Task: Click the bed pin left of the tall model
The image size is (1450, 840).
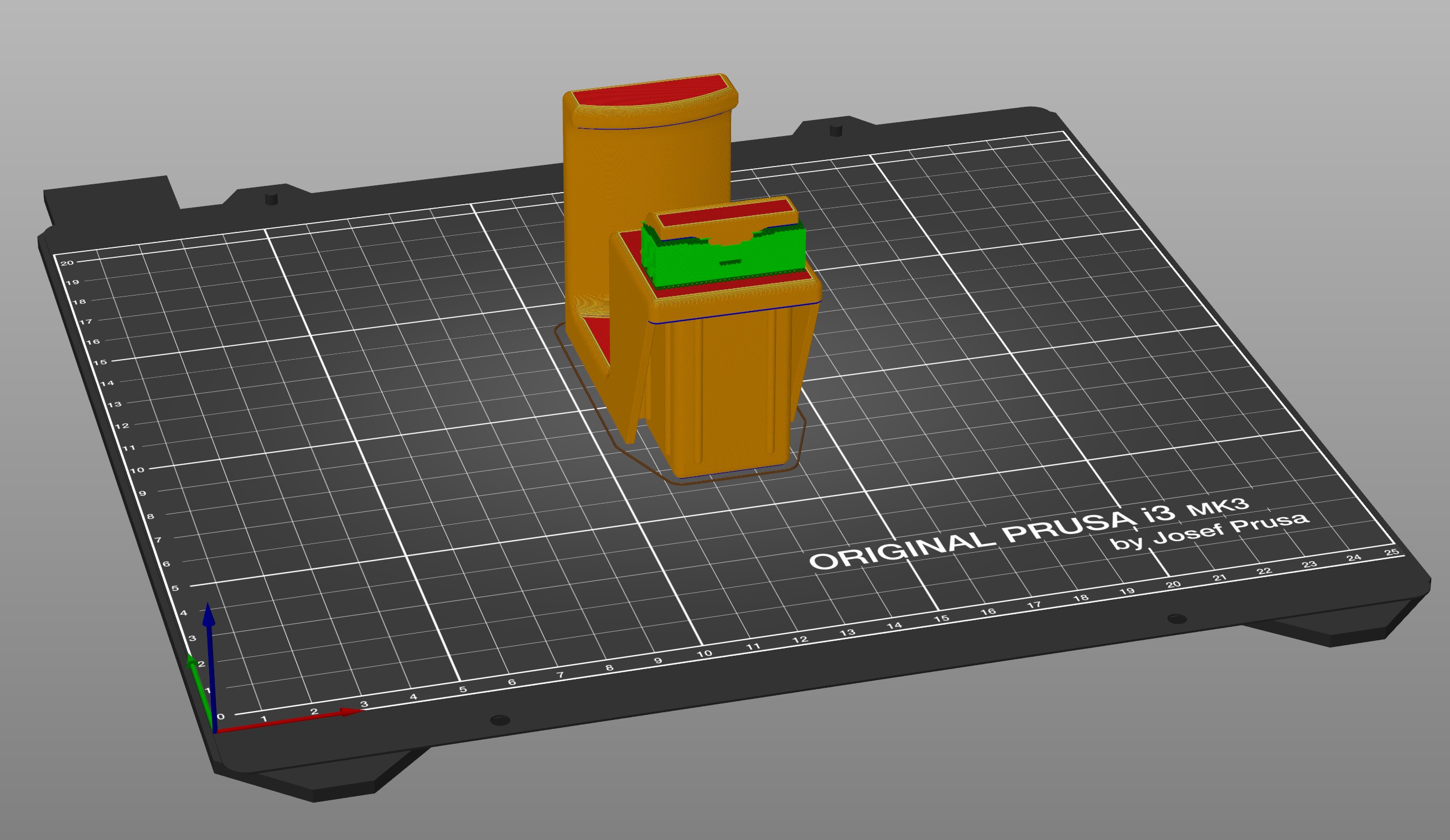Action: 272,199
